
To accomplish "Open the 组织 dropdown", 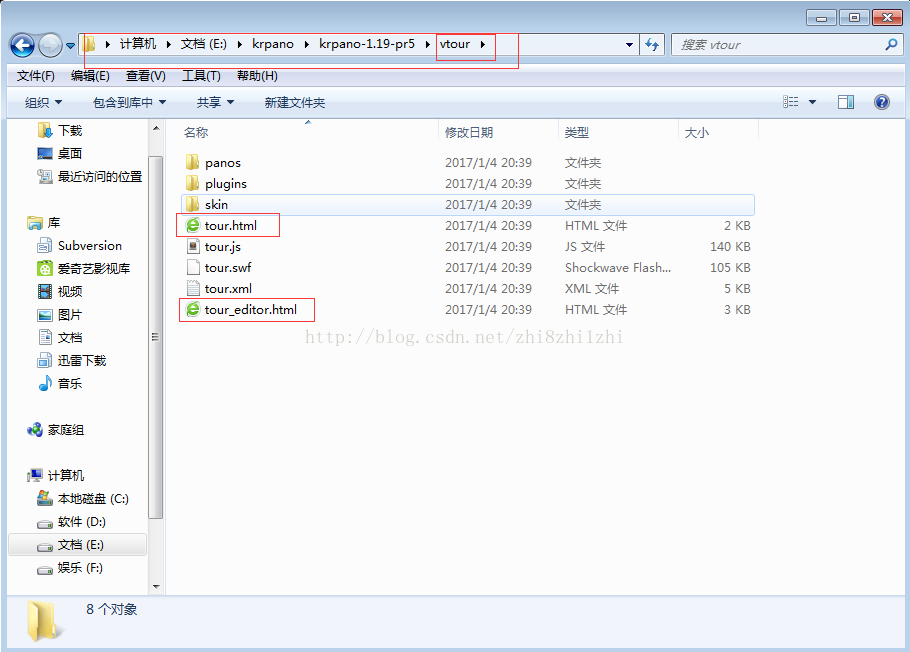I will (x=43, y=103).
